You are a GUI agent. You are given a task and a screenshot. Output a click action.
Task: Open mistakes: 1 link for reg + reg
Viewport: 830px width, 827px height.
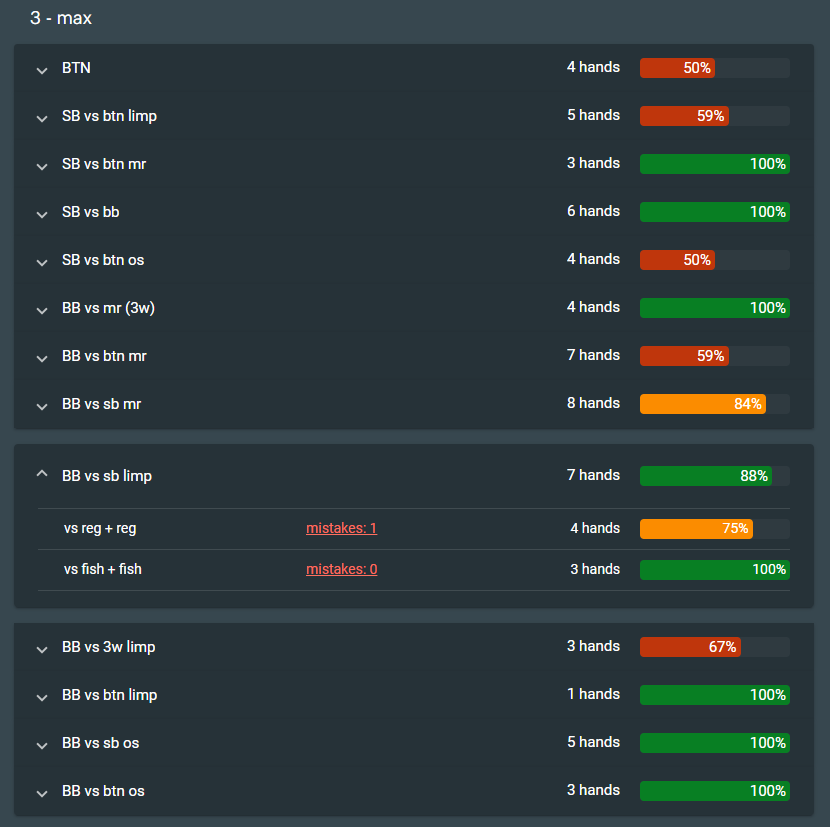point(341,528)
